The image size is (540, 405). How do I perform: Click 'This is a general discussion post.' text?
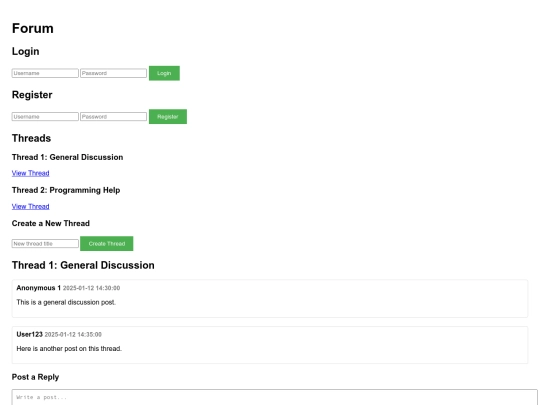(x=66, y=302)
